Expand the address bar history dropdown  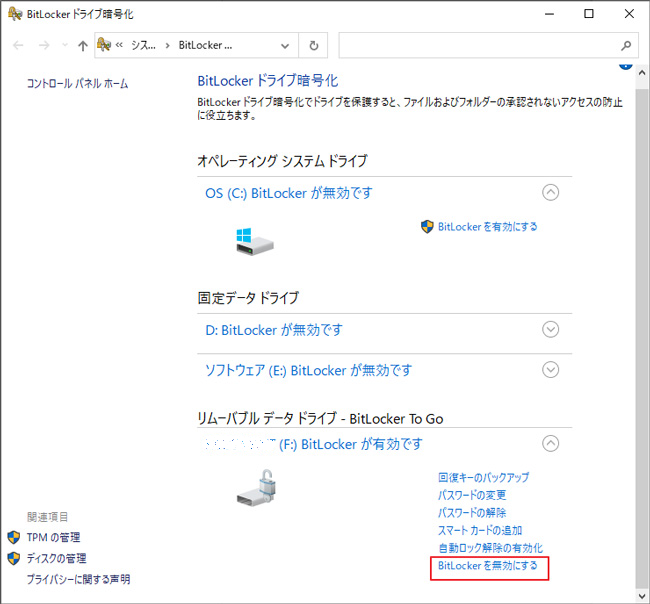pyautogui.click(x=285, y=46)
